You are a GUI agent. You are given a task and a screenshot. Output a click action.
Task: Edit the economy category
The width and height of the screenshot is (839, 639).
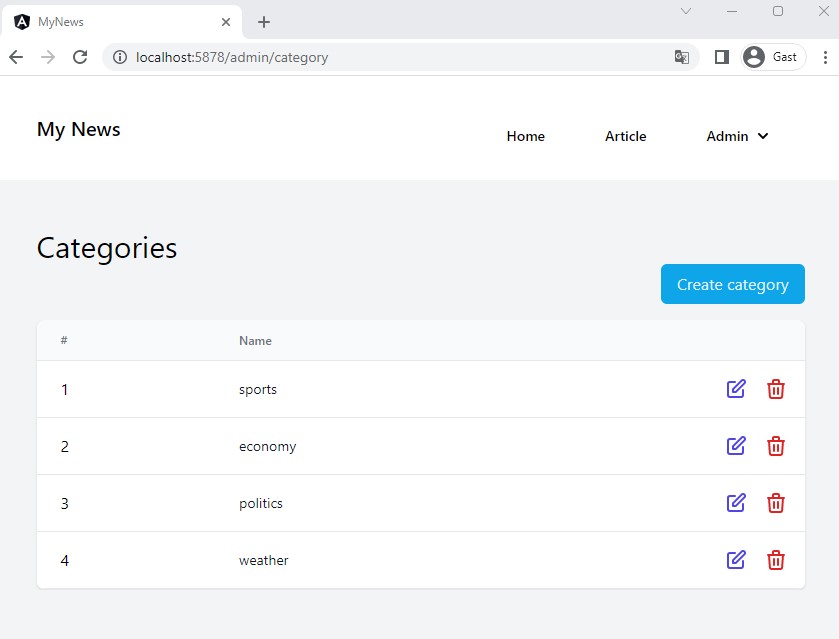pos(736,446)
